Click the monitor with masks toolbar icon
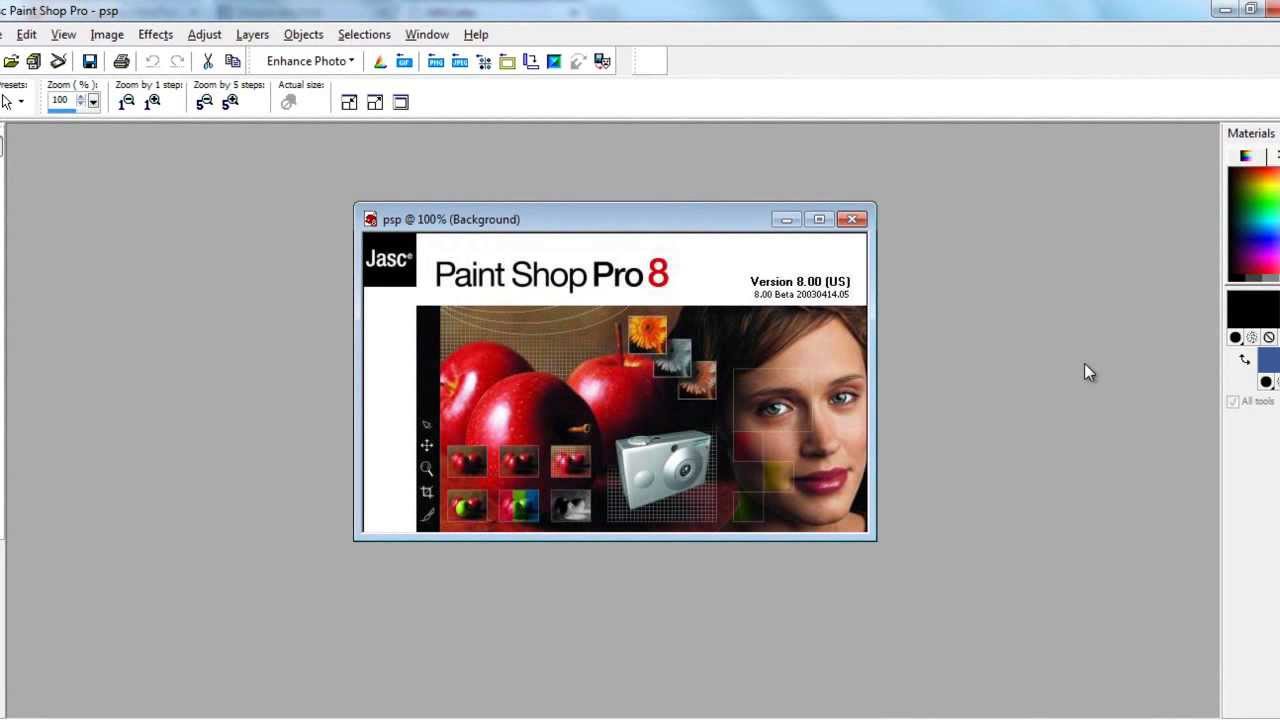Screen dimensions: 1280x720 [602, 62]
